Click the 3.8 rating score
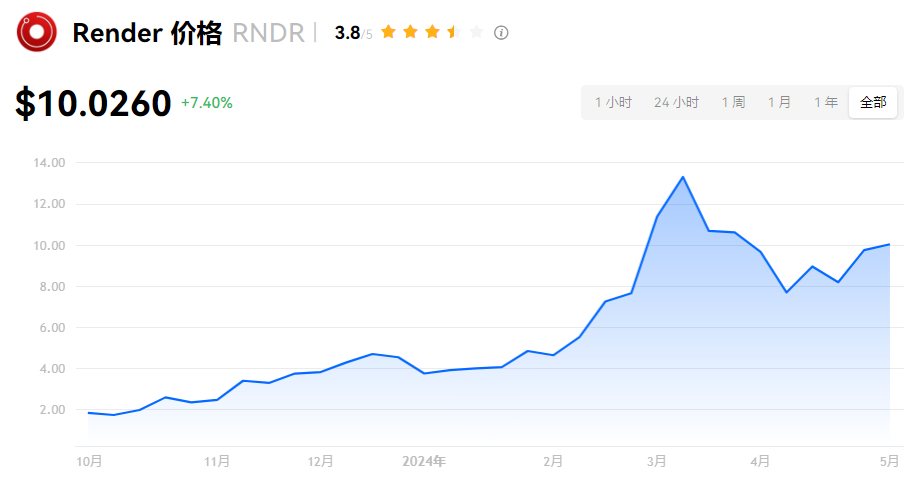 pyautogui.click(x=347, y=33)
